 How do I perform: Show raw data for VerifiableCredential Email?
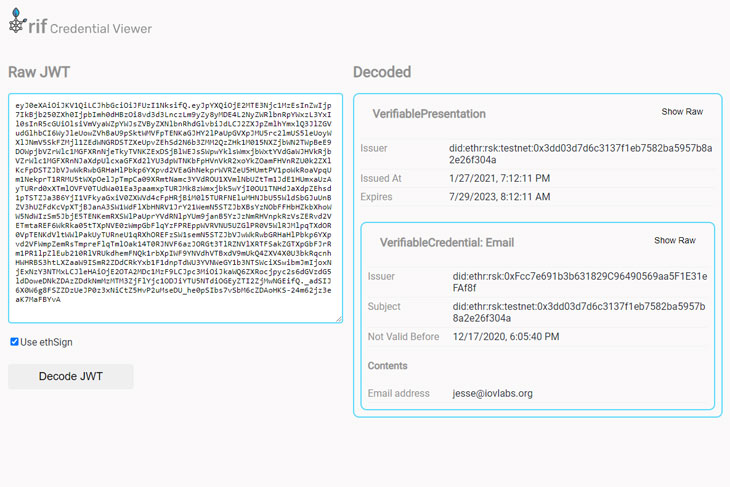coord(675,240)
